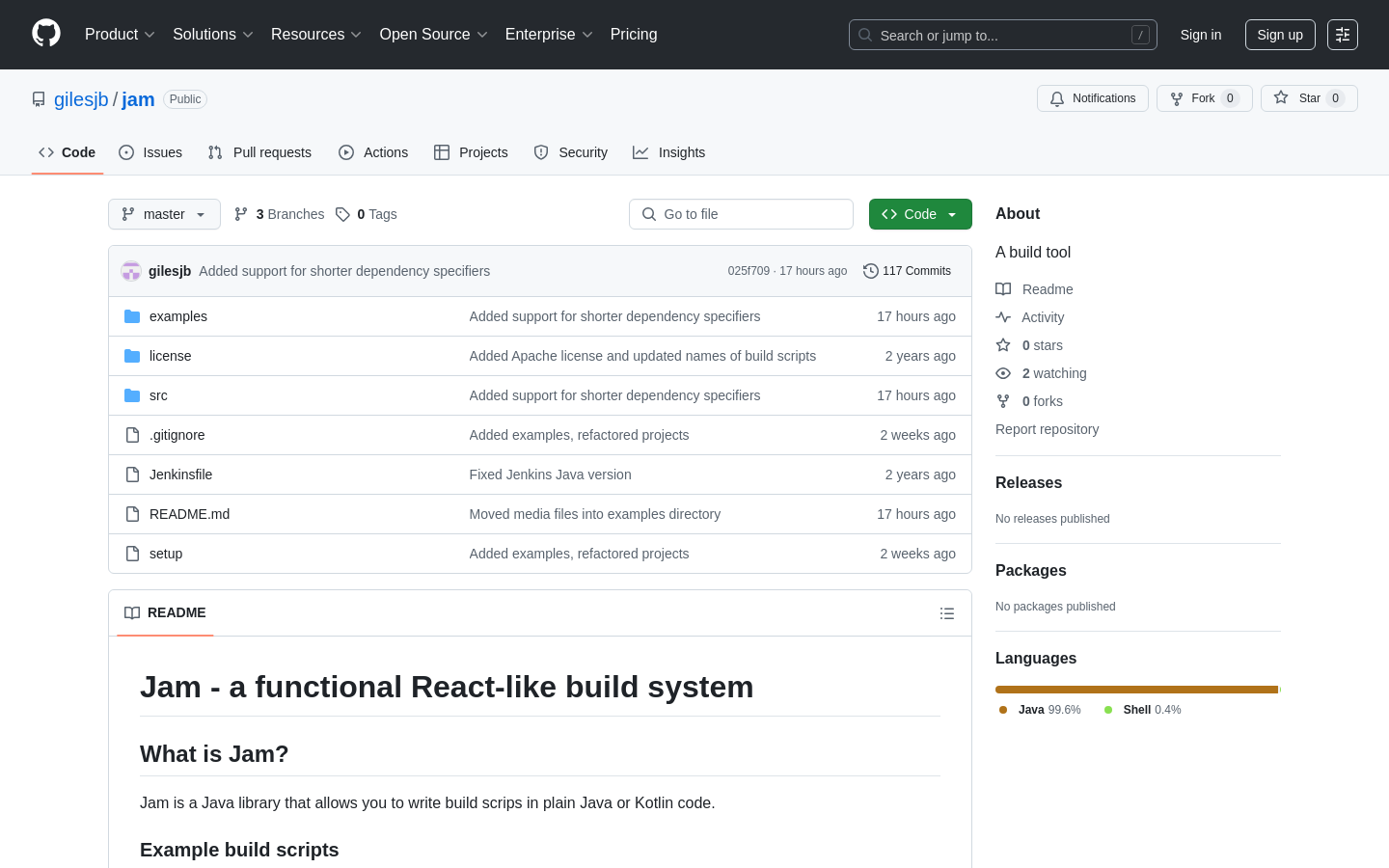Click the bell icon in Notifications button

1057,98
